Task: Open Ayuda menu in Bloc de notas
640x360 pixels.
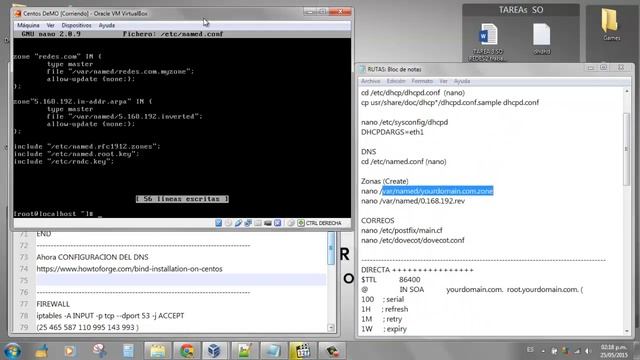Action: click(462, 81)
